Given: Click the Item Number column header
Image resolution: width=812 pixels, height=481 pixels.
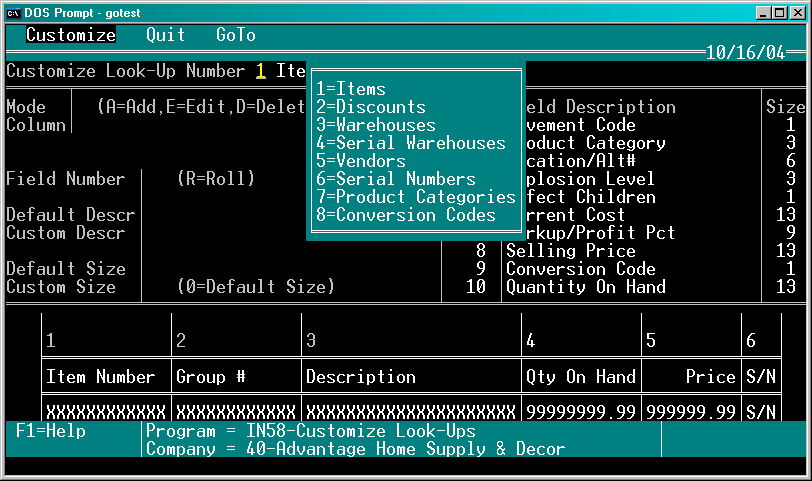Looking at the screenshot, I should click(x=101, y=376).
